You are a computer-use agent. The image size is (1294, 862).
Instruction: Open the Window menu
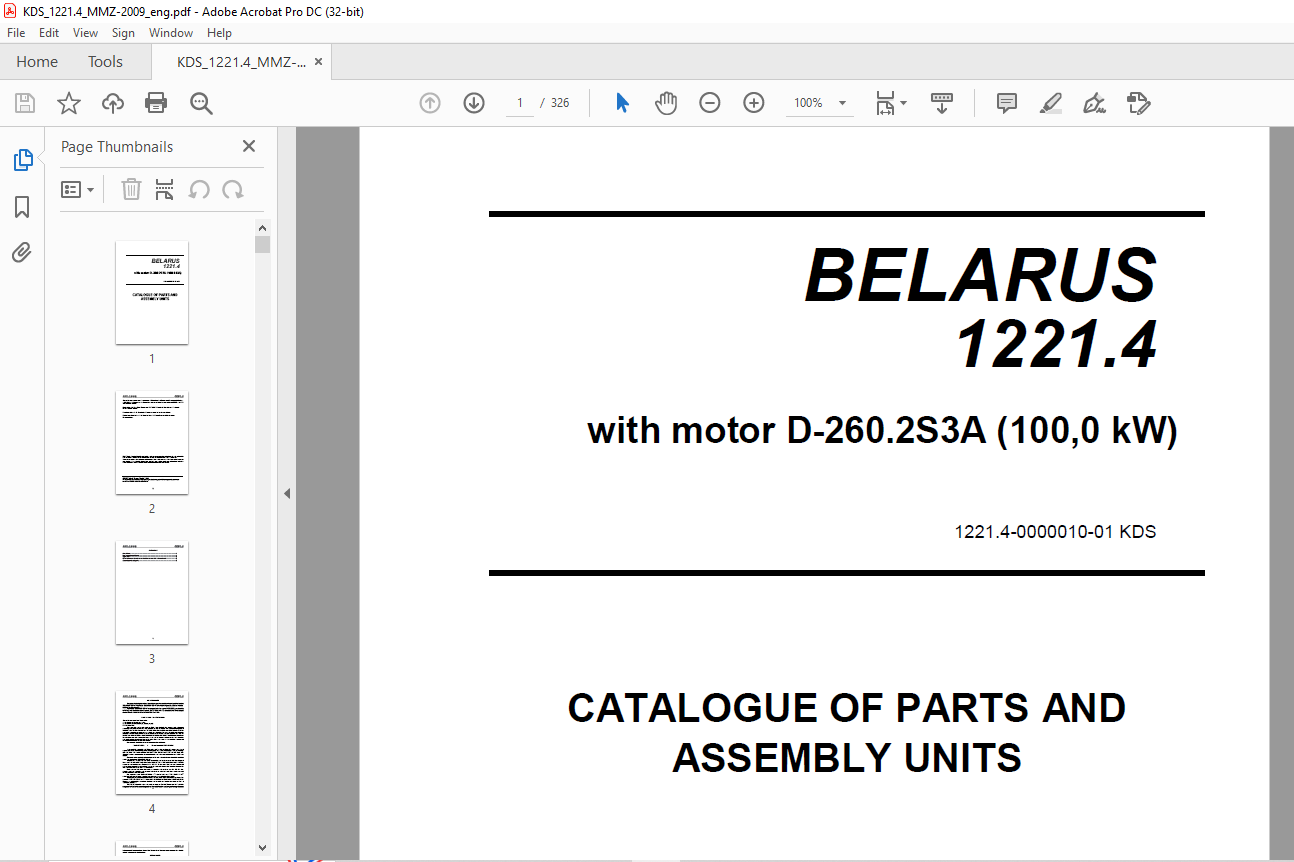171,33
